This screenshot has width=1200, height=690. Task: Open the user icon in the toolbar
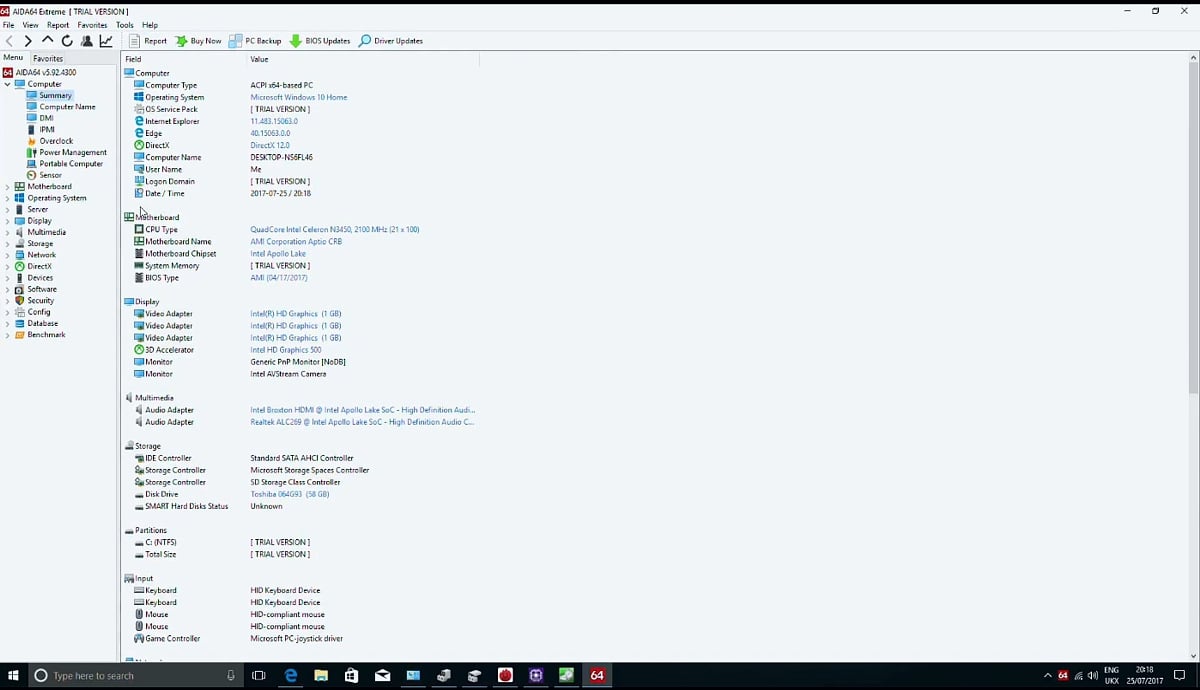point(87,41)
